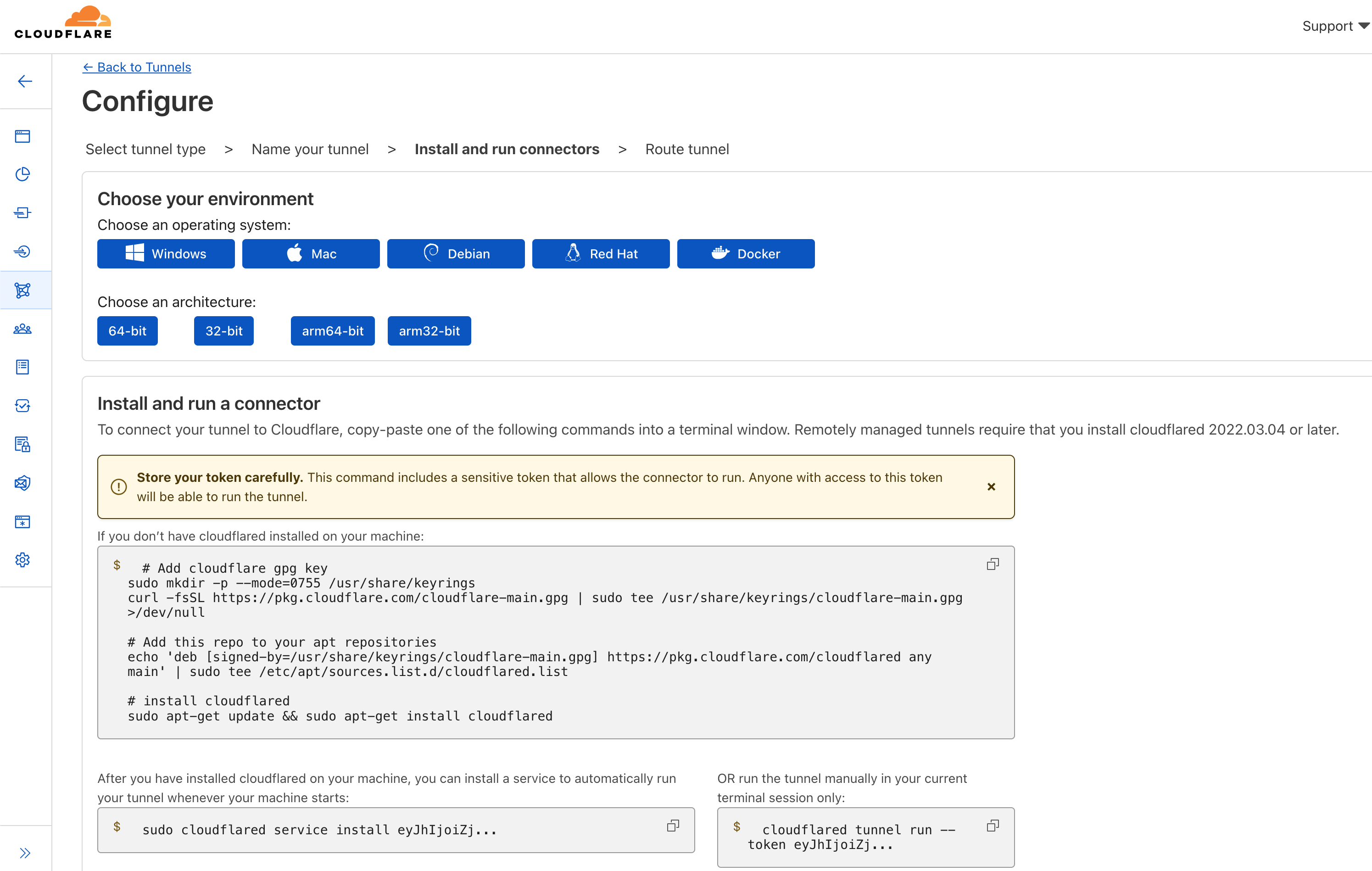Click the 'sudo mkdir -p --mode=0755' line
The height and width of the screenshot is (871, 1372).
[301, 583]
